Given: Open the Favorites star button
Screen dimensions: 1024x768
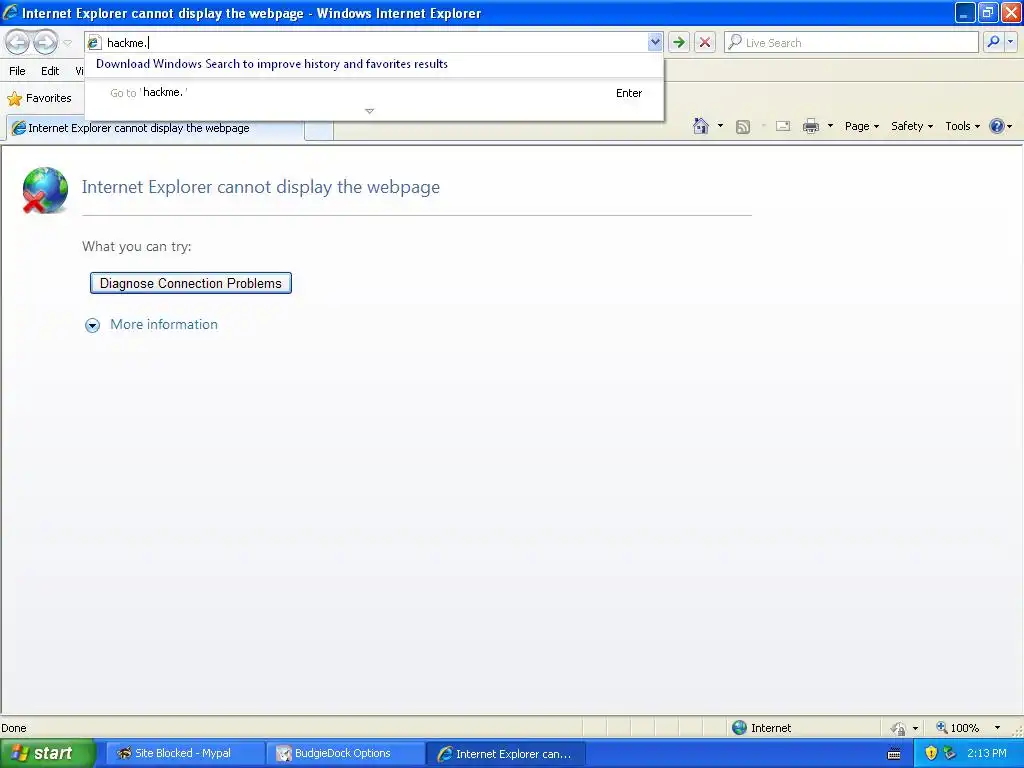Looking at the screenshot, I should pyautogui.click(x=39, y=98).
